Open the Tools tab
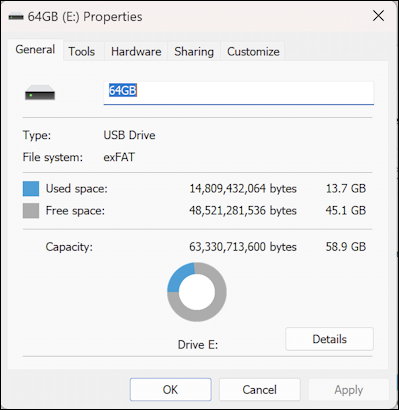The image size is (399, 410). (82, 51)
